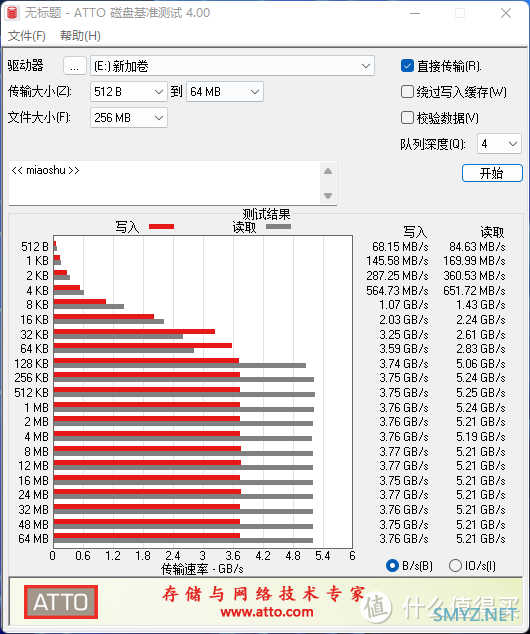Open the queue depth dropdown showing 4
The width and height of the screenshot is (530, 634).
tap(499, 144)
